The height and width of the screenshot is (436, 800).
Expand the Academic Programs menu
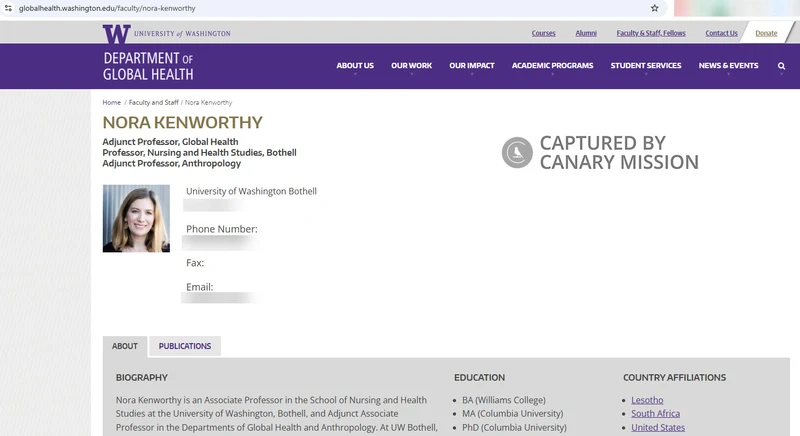tap(553, 66)
